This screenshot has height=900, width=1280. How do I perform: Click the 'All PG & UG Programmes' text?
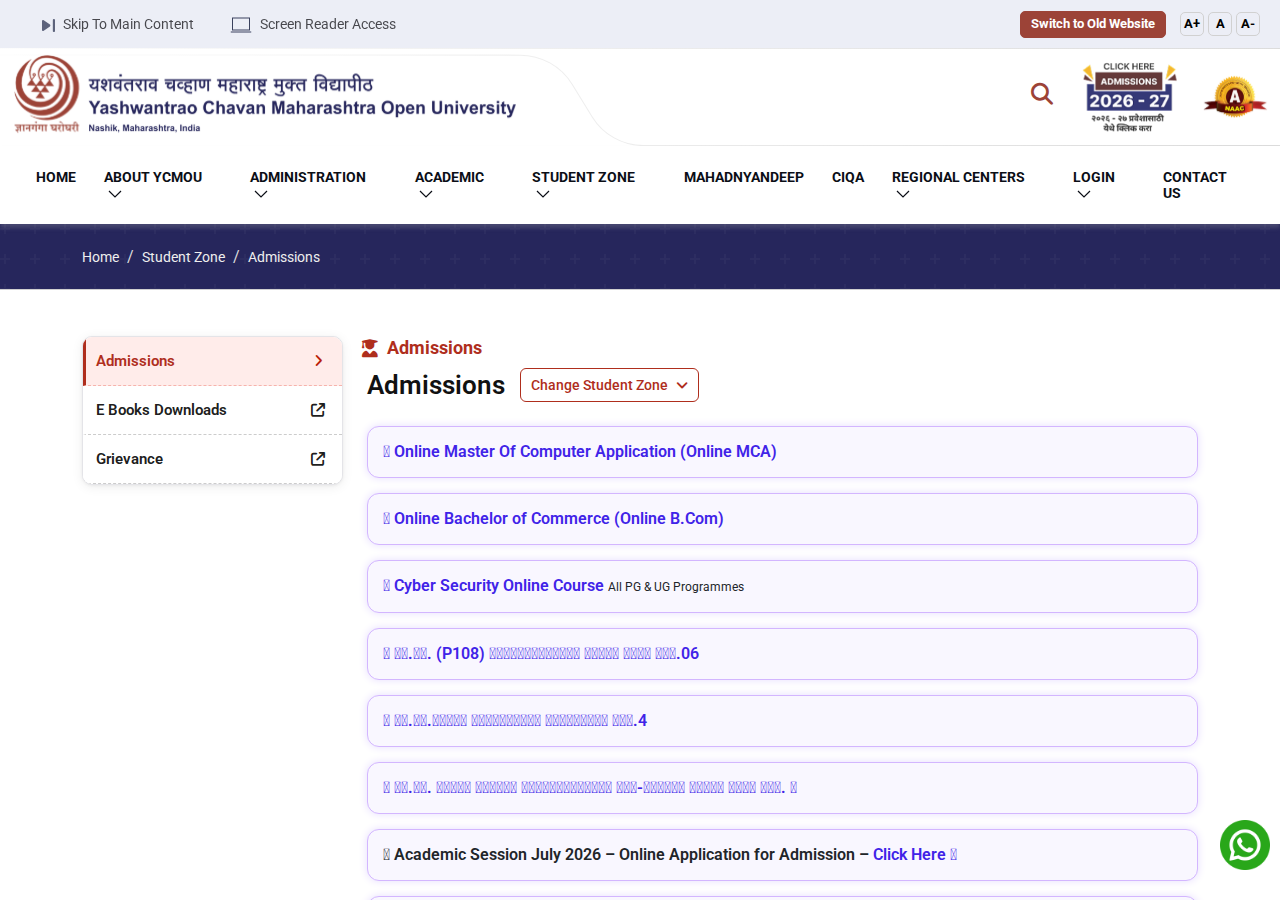tap(676, 587)
